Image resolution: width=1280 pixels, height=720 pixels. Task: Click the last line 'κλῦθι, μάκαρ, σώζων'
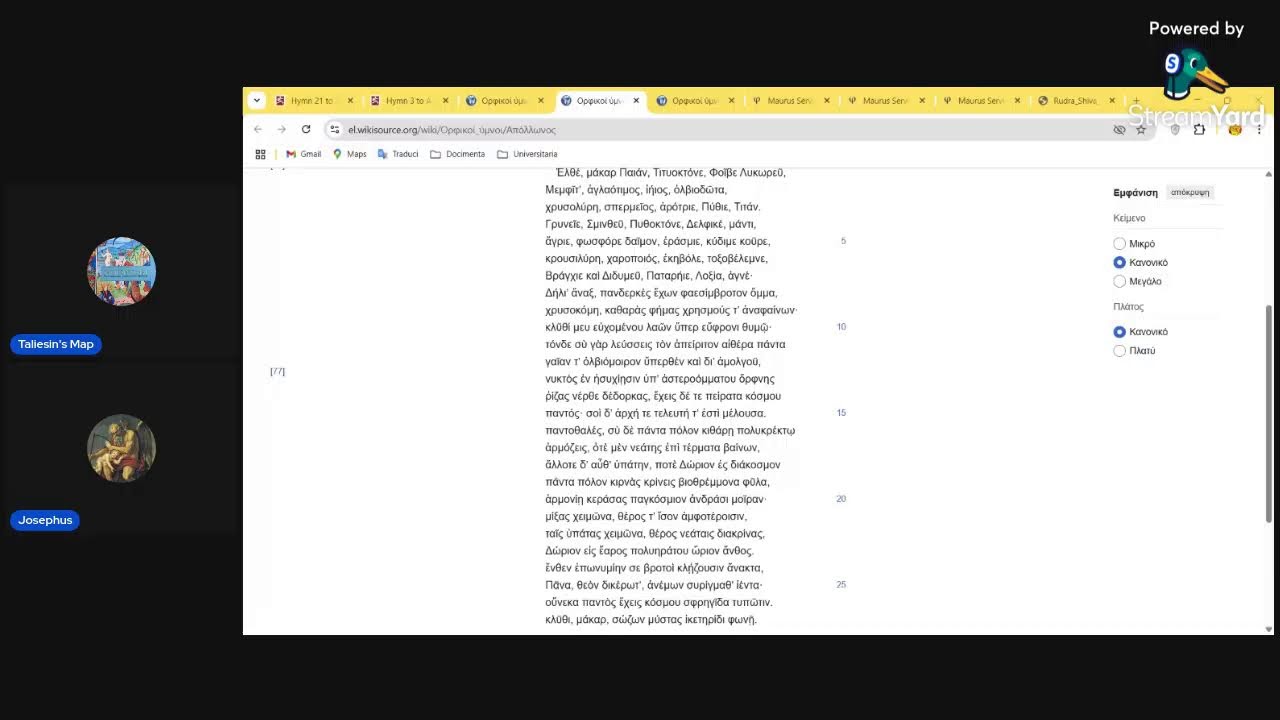tap(651, 620)
